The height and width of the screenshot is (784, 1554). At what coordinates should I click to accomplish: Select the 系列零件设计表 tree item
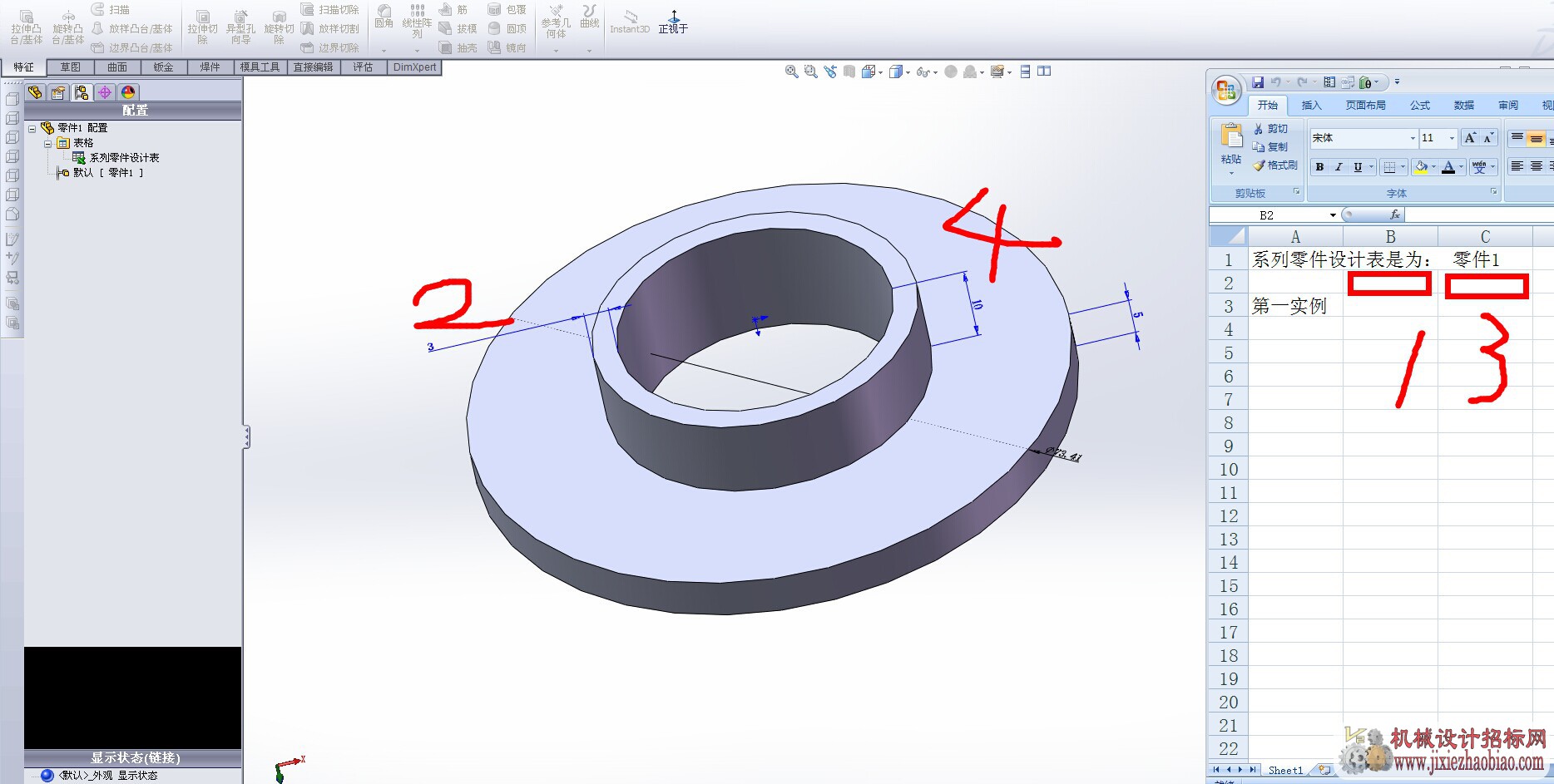[x=124, y=158]
